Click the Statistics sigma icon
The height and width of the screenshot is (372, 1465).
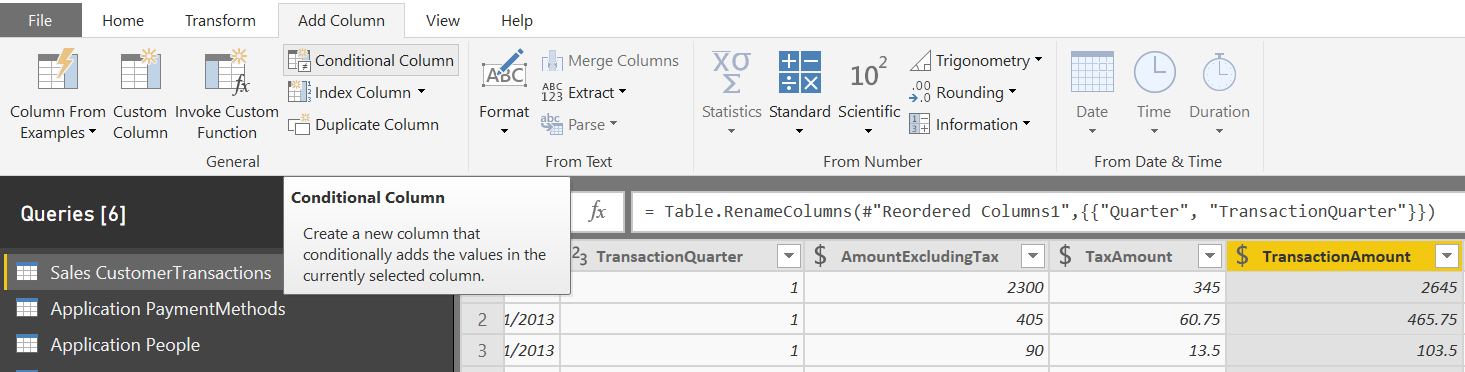(731, 72)
